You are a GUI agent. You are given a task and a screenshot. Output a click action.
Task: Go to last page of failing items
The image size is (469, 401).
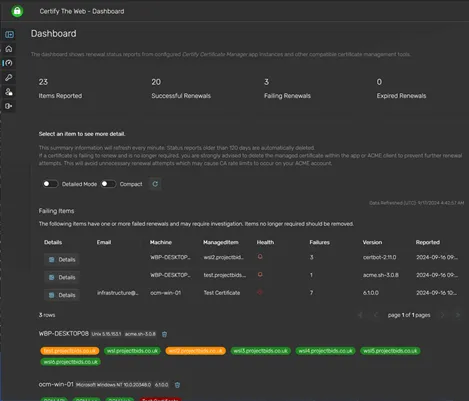click(x=458, y=315)
